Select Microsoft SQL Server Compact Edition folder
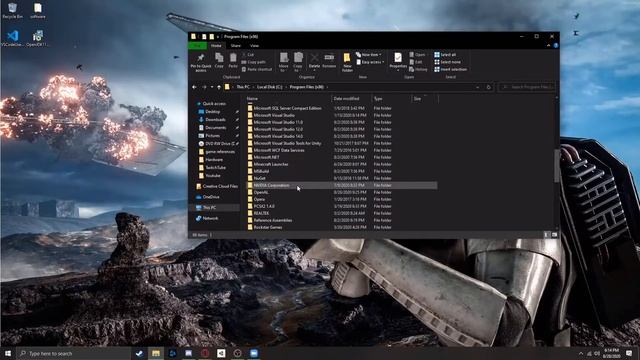640x360 pixels. 284,108
